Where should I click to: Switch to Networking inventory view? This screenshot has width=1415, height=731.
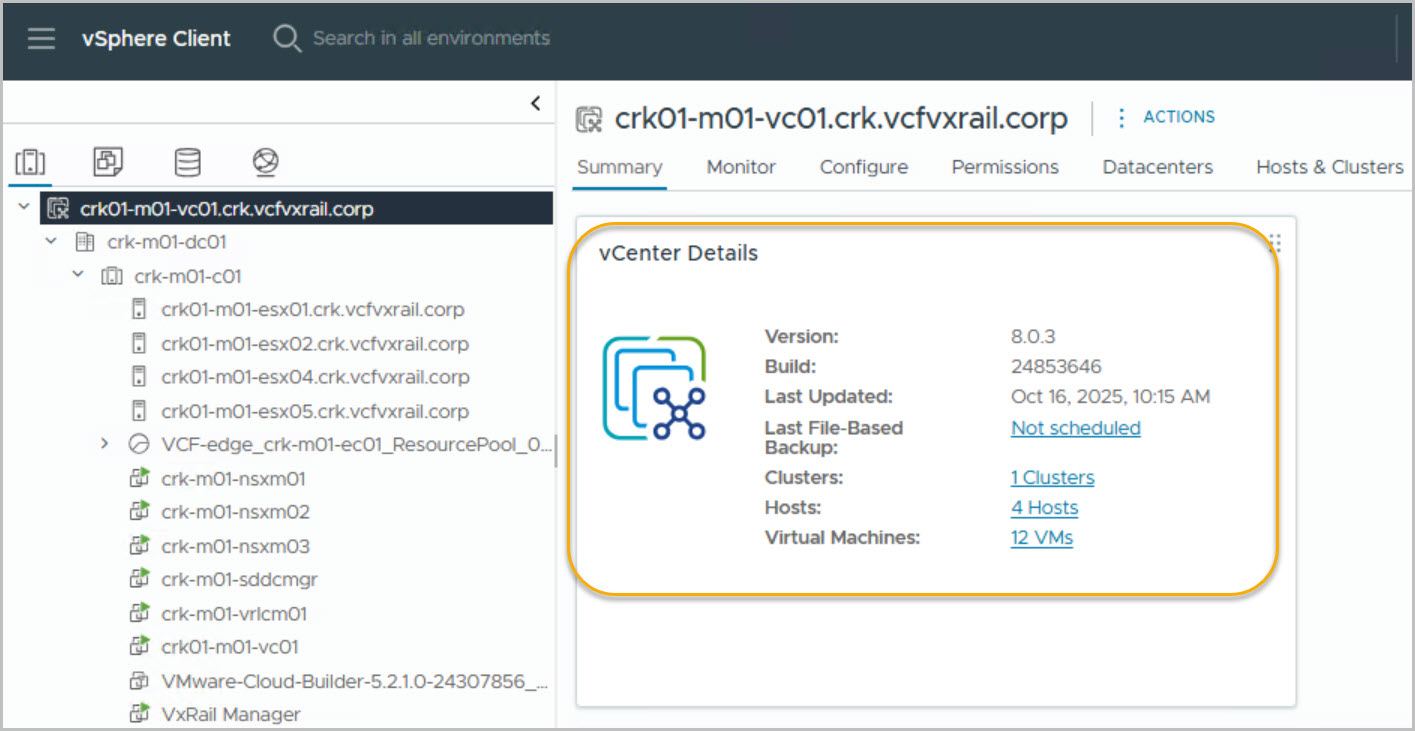265,162
